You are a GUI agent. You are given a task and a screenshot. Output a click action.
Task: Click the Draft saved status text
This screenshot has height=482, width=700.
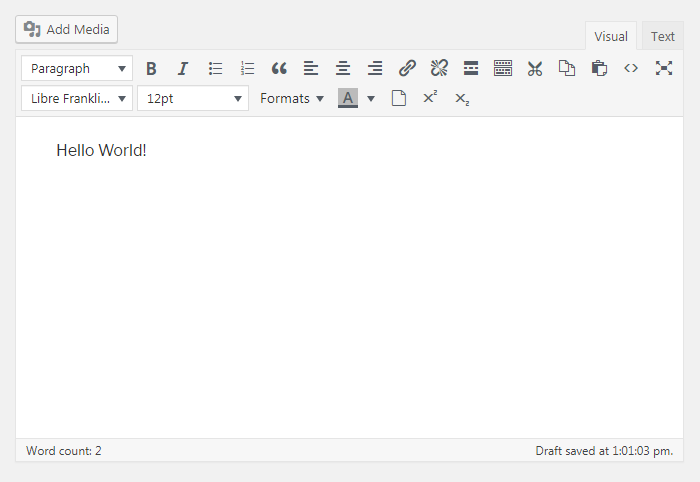coord(604,451)
